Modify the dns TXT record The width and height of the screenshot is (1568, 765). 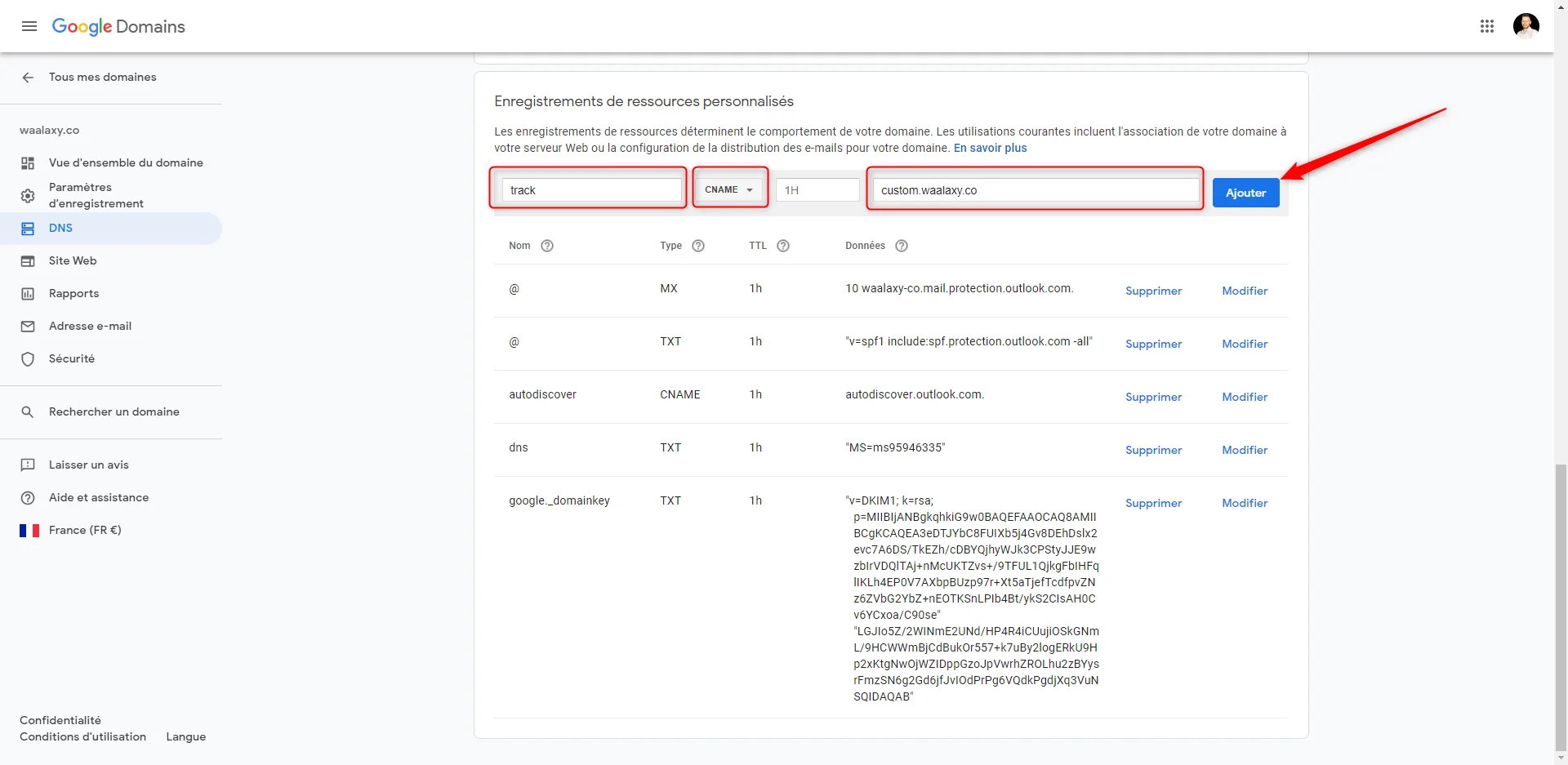[1245, 450]
